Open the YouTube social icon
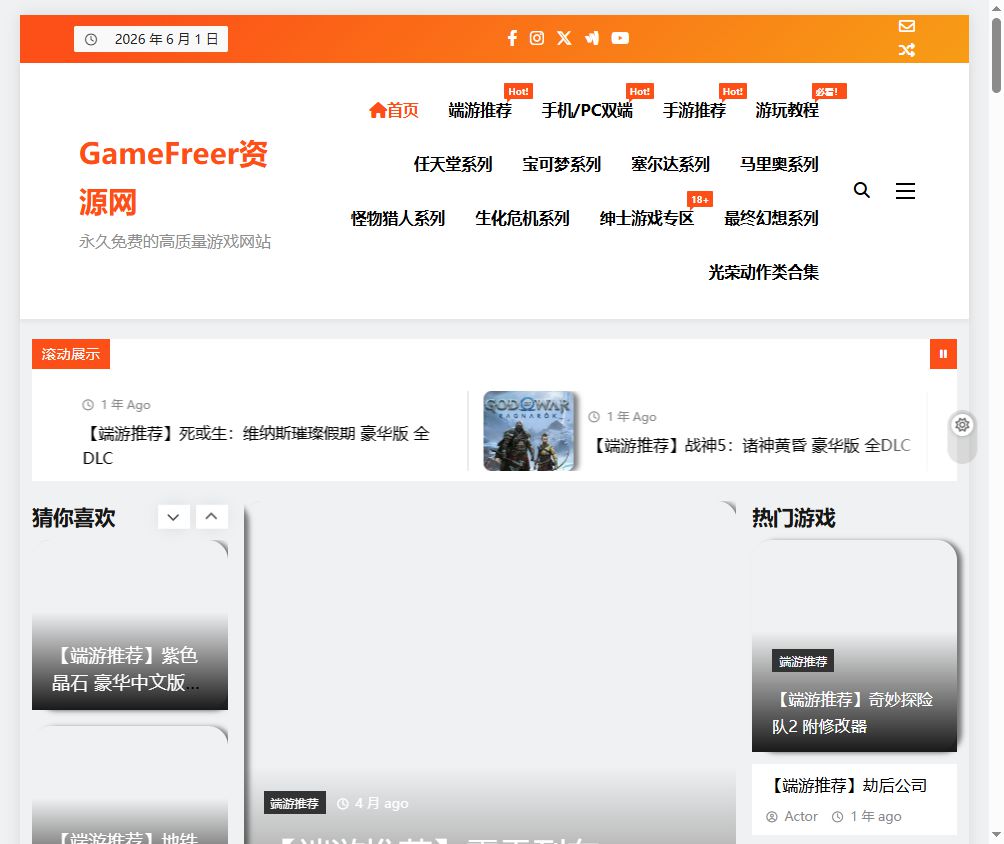The width and height of the screenshot is (1004, 844). 620,38
